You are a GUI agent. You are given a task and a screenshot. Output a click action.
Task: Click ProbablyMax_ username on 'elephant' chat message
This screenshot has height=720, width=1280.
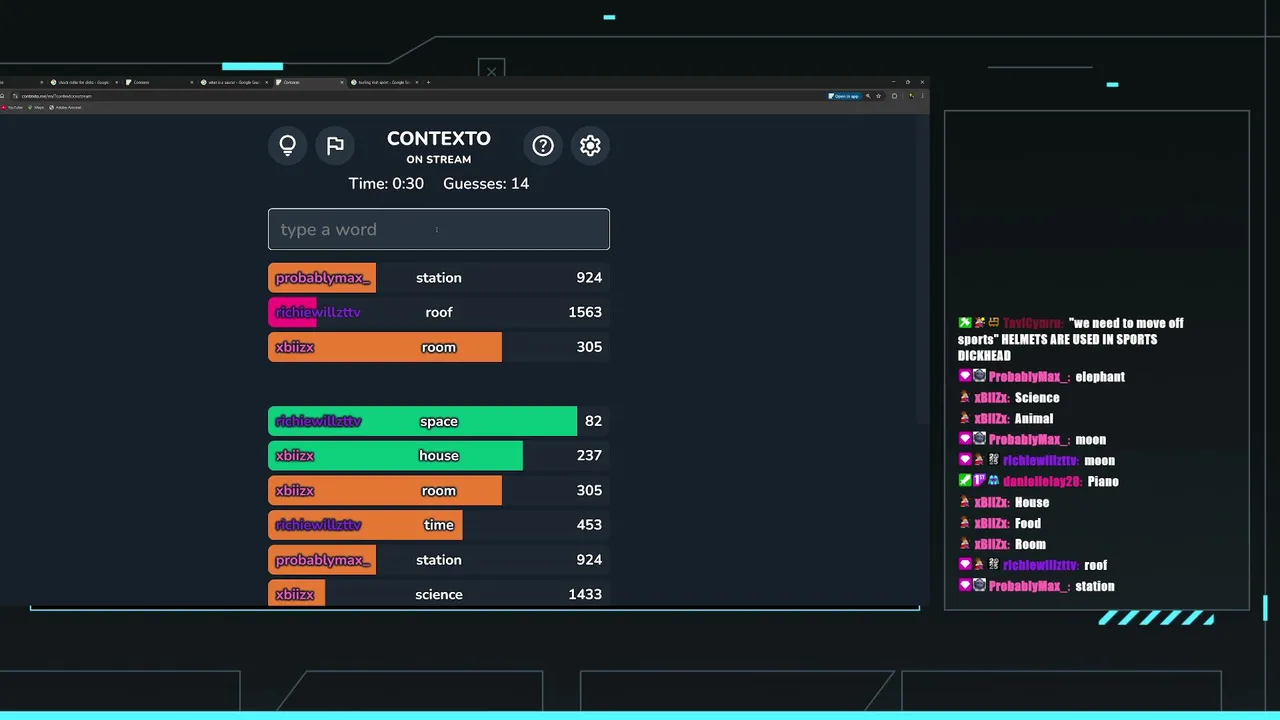tap(1029, 377)
